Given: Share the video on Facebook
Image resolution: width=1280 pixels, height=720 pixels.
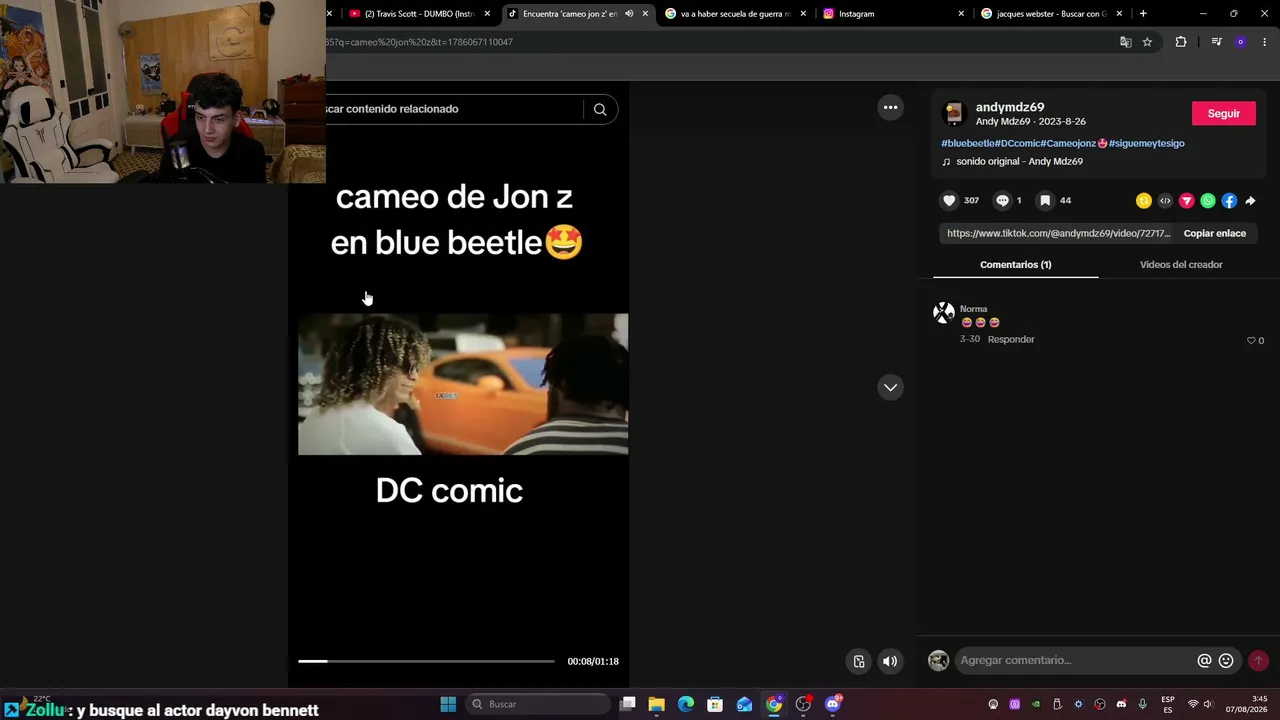Looking at the screenshot, I should click(1229, 201).
